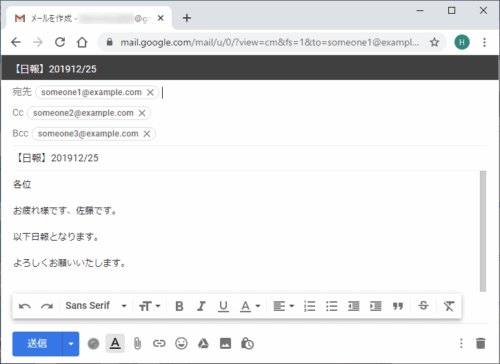
Task: Toggle italic formatting
Action: (201, 306)
